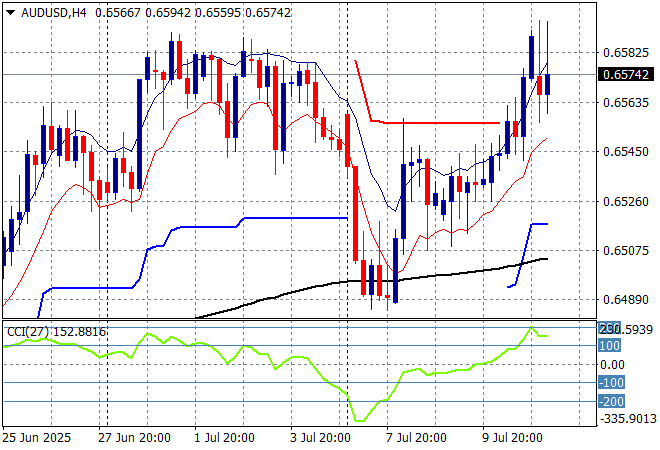660x450 pixels.
Task: Click the triangle arrow beside AUDUSD,H4
Action: [x=10, y=10]
